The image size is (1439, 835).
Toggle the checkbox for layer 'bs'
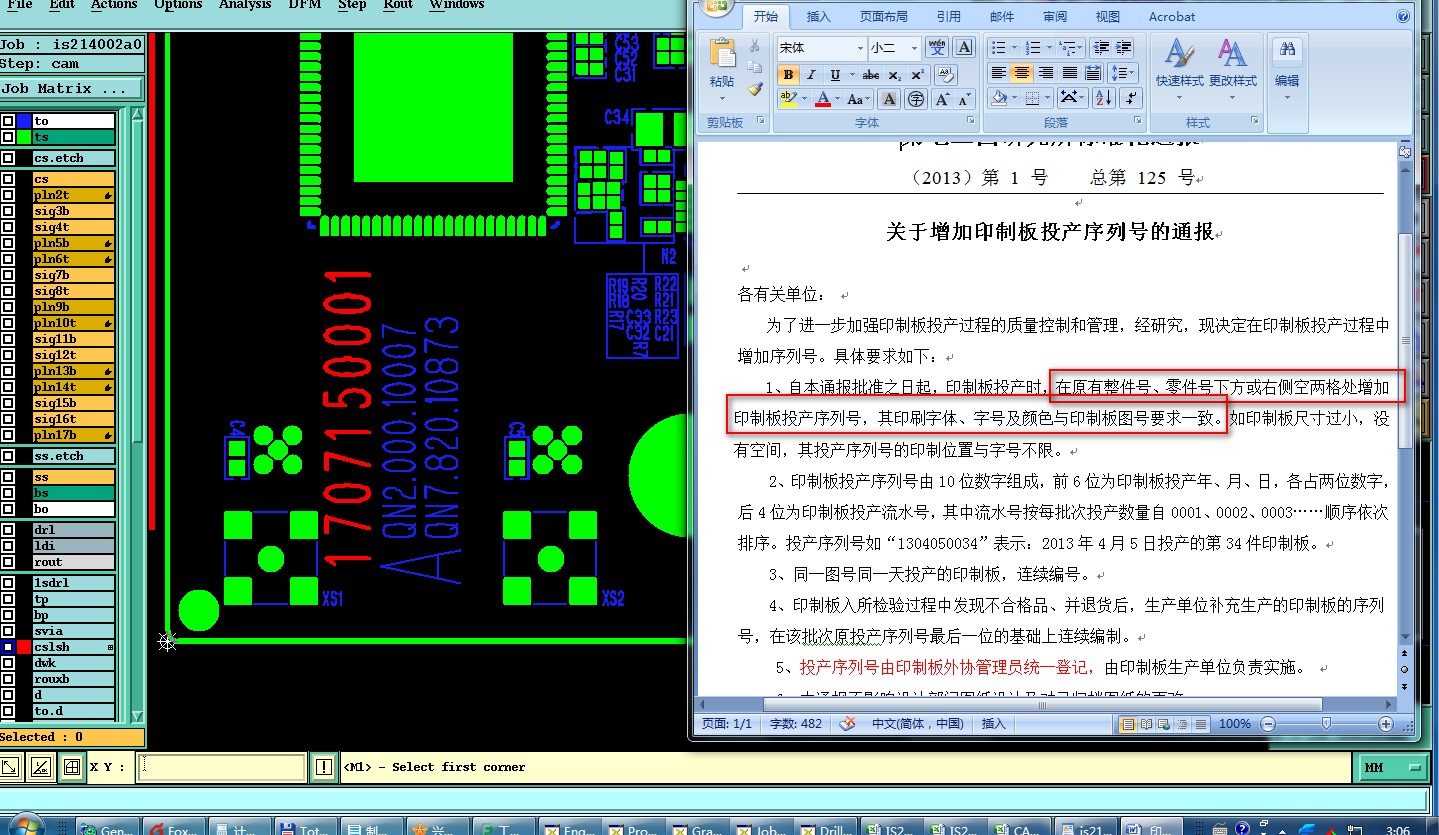(8, 493)
